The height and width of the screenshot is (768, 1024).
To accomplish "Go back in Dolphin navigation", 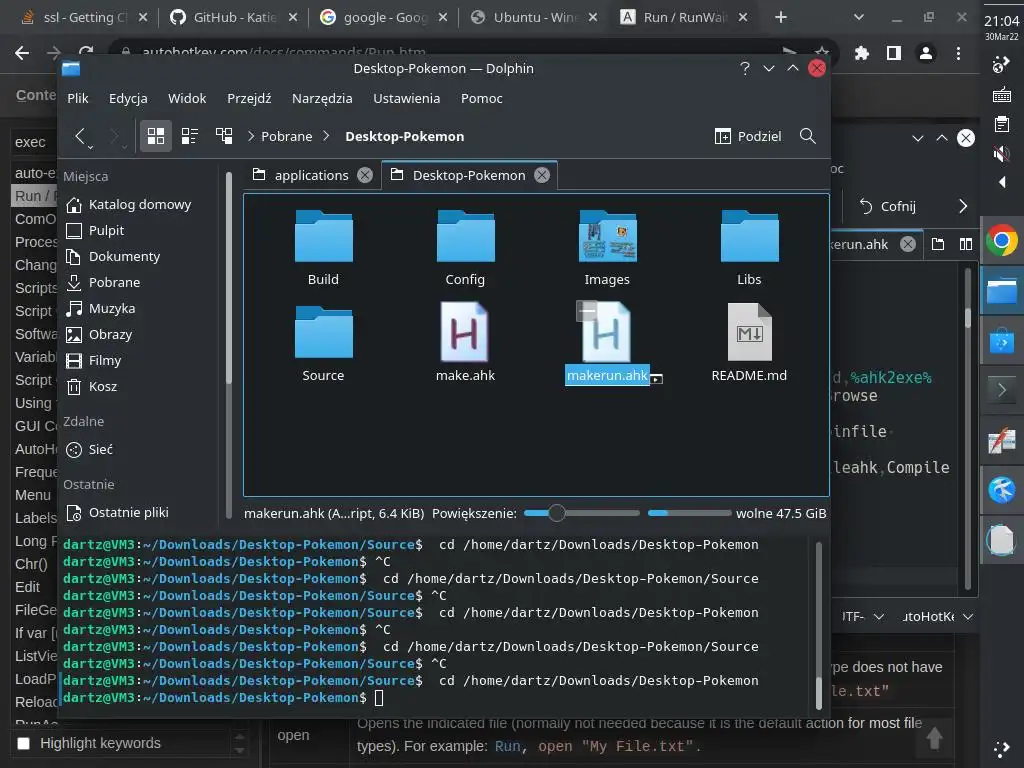I will pyautogui.click(x=80, y=136).
